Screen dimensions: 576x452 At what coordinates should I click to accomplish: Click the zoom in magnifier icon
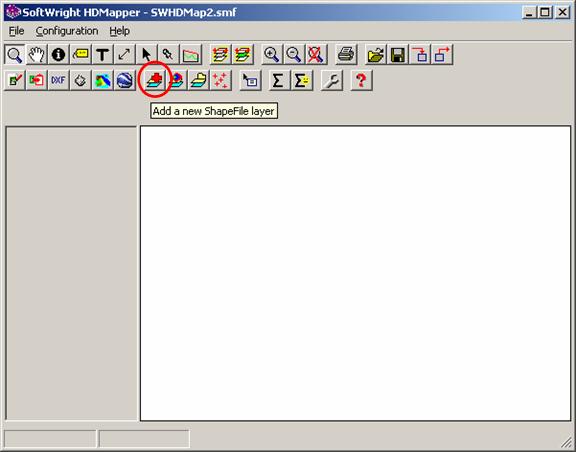click(x=272, y=55)
